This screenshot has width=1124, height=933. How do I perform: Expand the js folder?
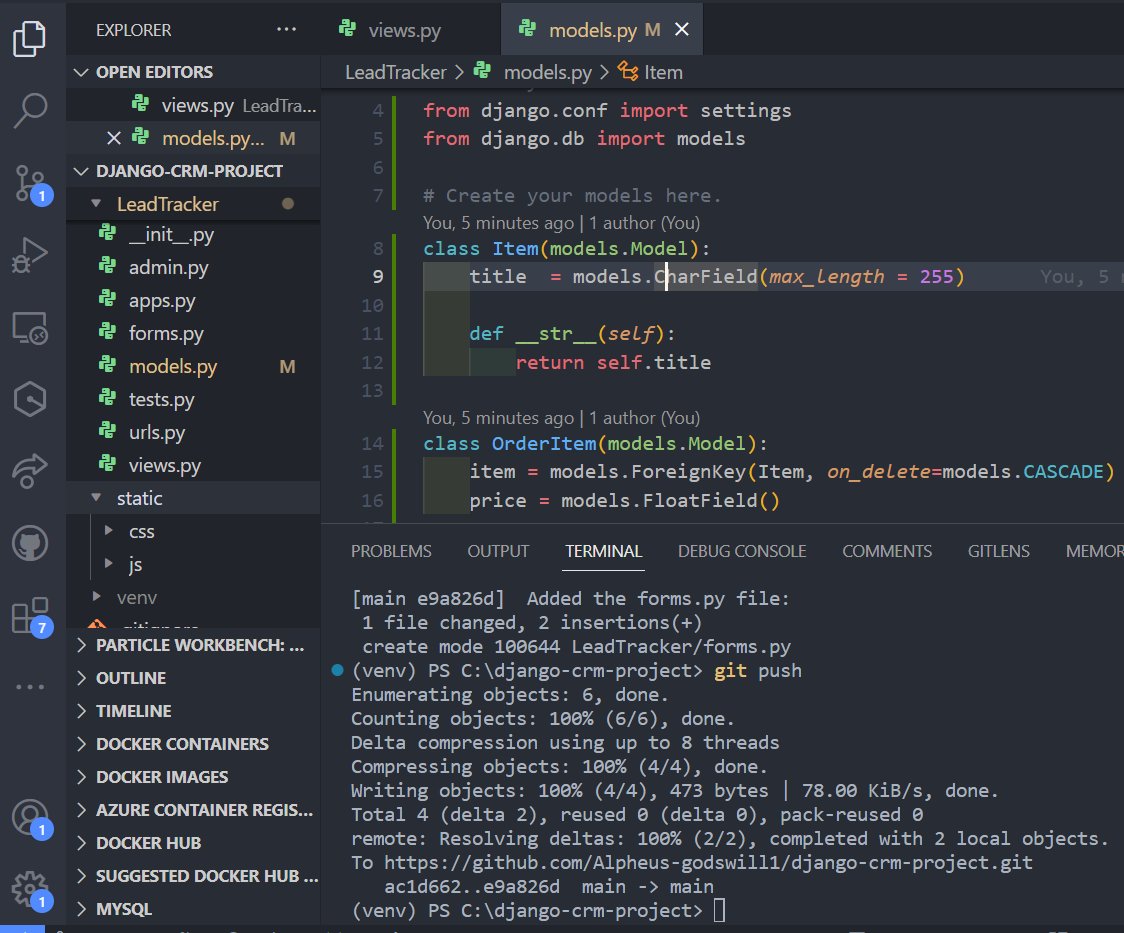point(194,565)
